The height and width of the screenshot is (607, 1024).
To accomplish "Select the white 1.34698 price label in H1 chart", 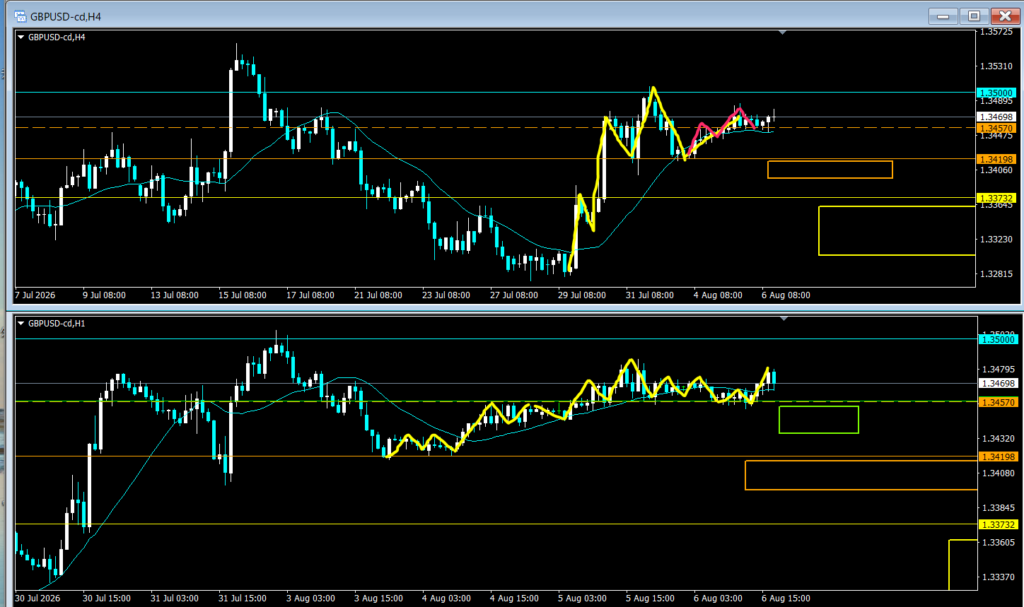I will (999, 384).
